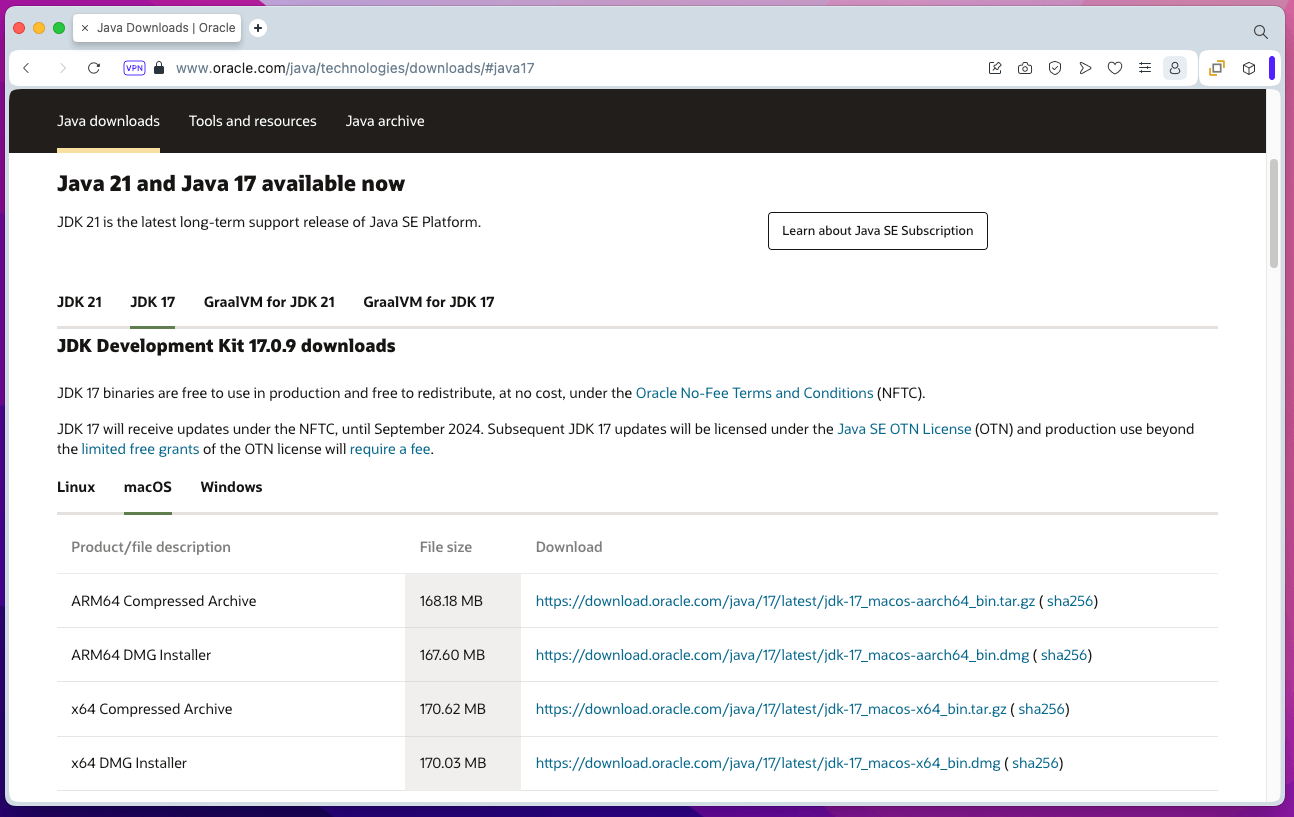The width and height of the screenshot is (1294, 817).
Task: Open the Java archive menu item
Action: pyautogui.click(x=385, y=121)
